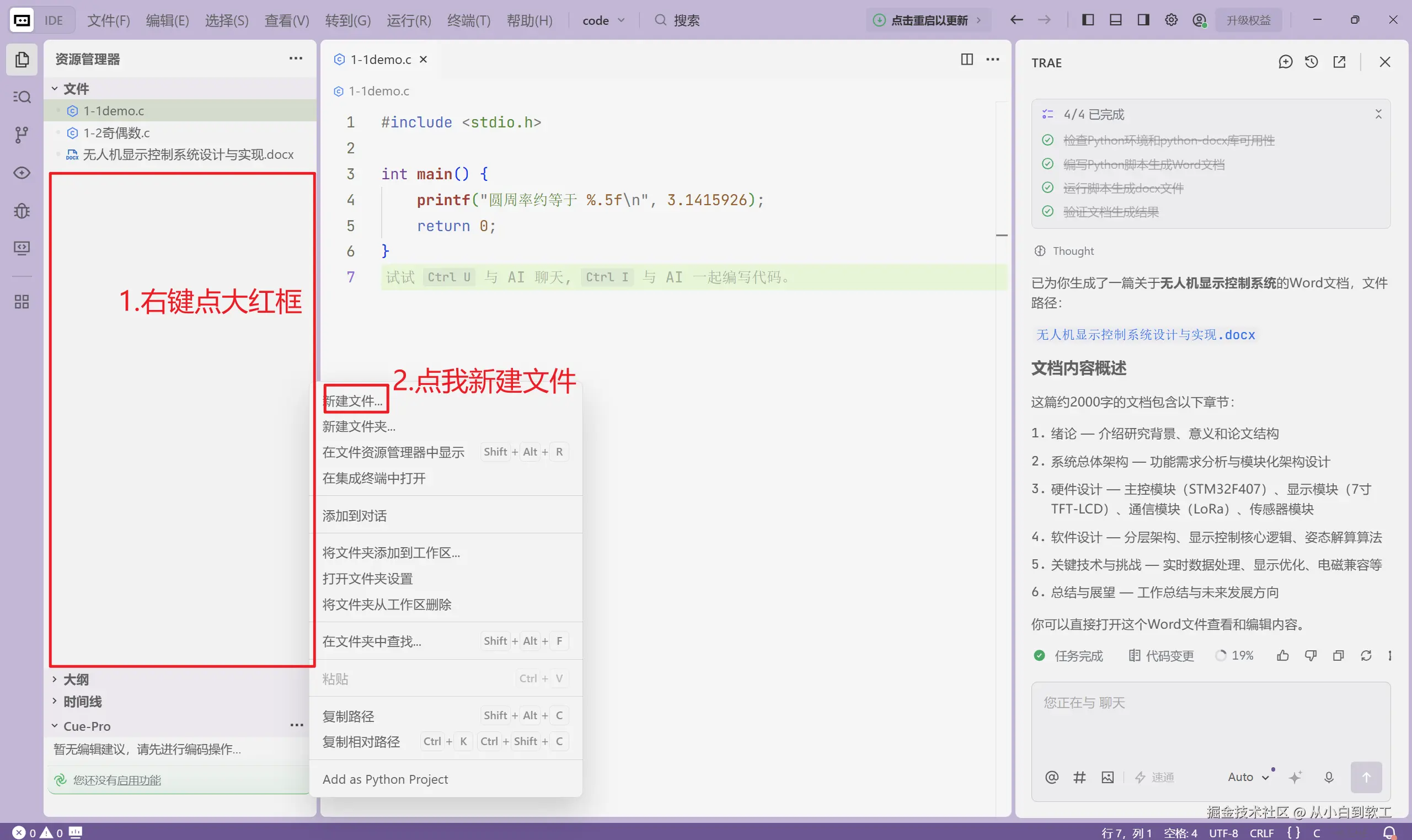
Task: Open the Extensions grid icon
Action: click(x=22, y=302)
